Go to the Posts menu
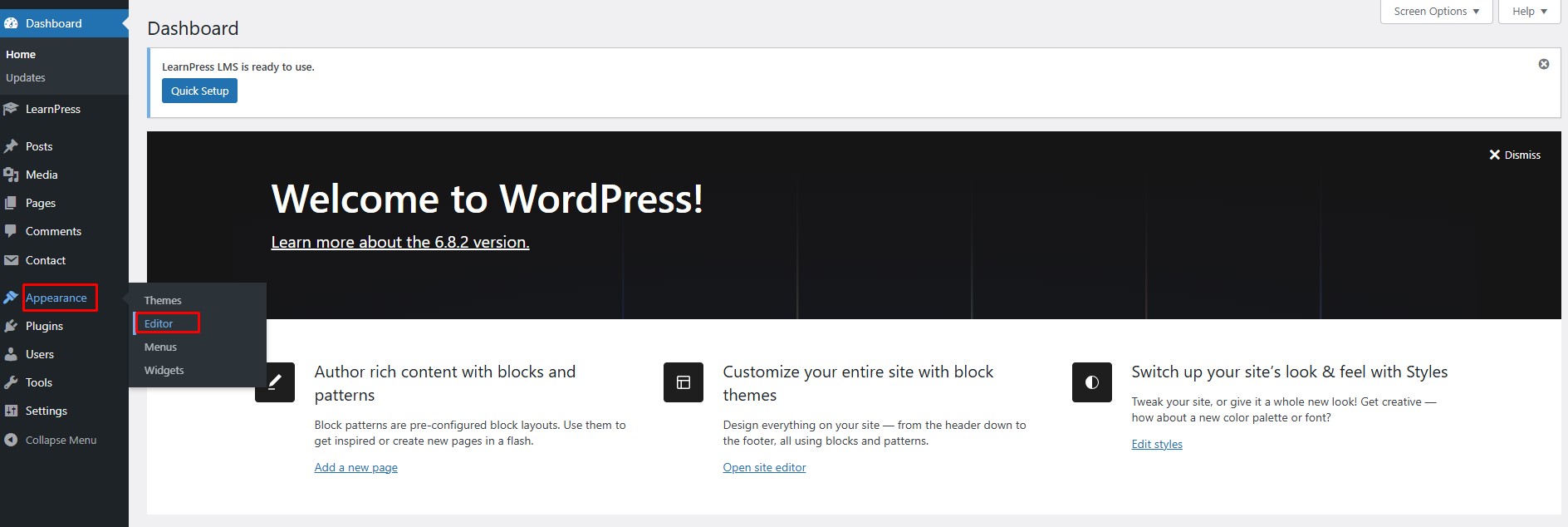The height and width of the screenshot is (527, 1568). 64,146
